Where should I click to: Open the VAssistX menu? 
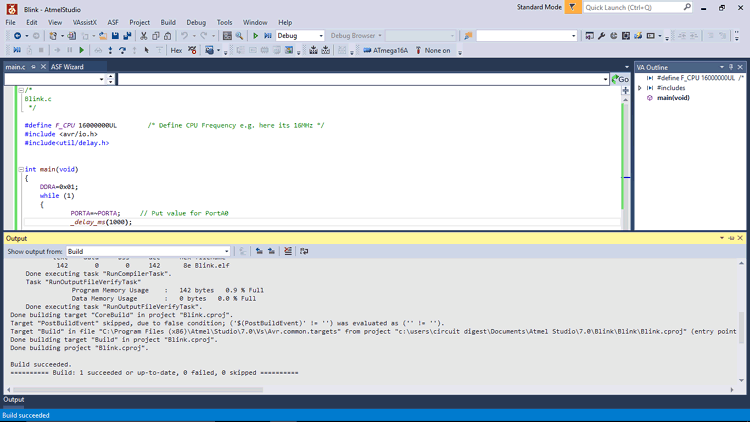(85, 22)
